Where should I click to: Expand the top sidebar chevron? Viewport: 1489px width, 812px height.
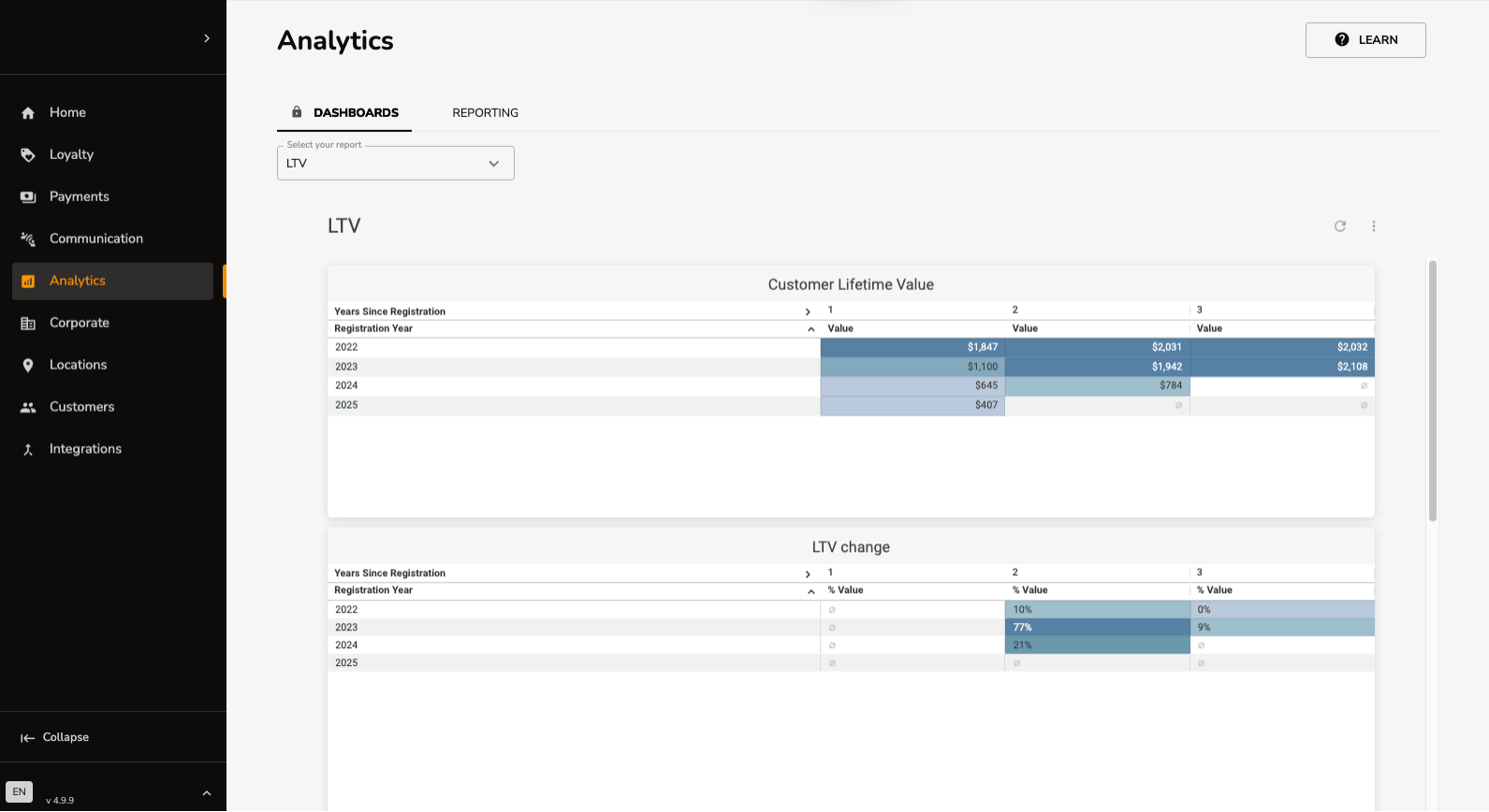coord(207,38)
